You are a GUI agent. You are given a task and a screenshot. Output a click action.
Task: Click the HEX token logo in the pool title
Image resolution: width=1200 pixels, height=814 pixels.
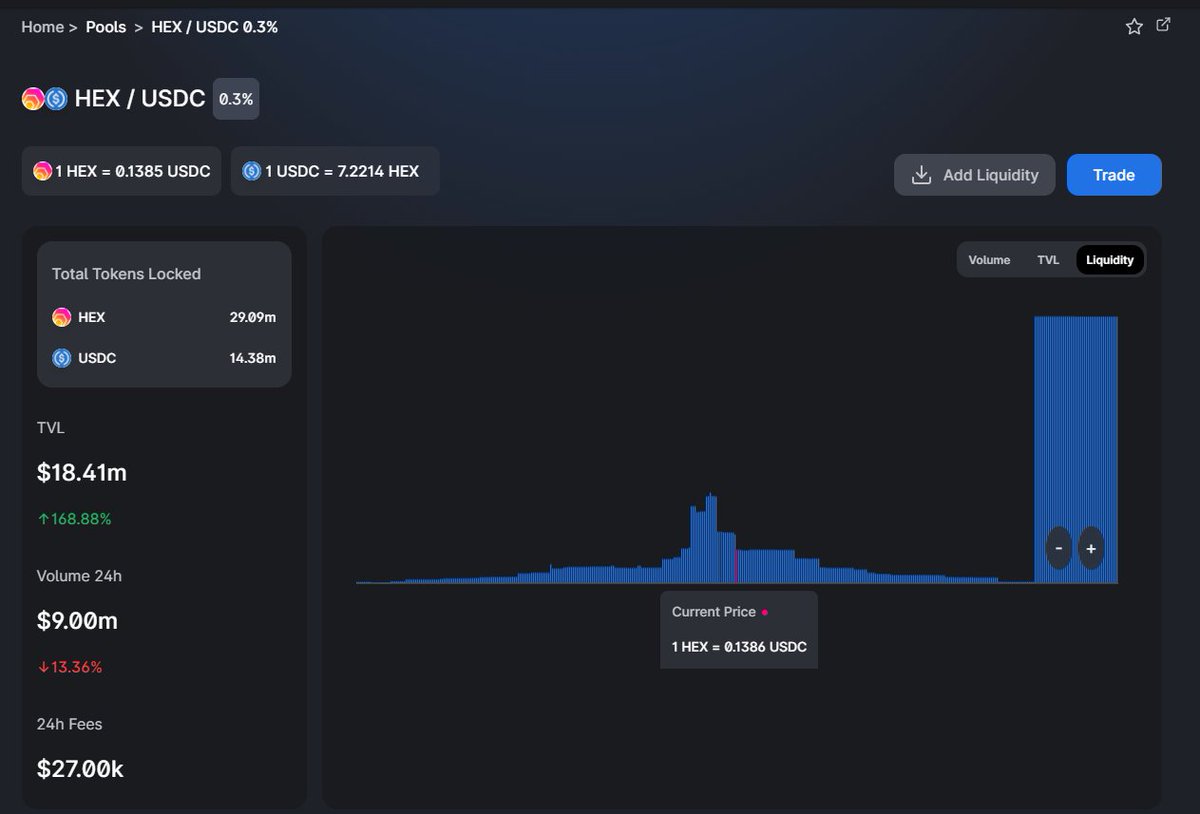[33, 99]
